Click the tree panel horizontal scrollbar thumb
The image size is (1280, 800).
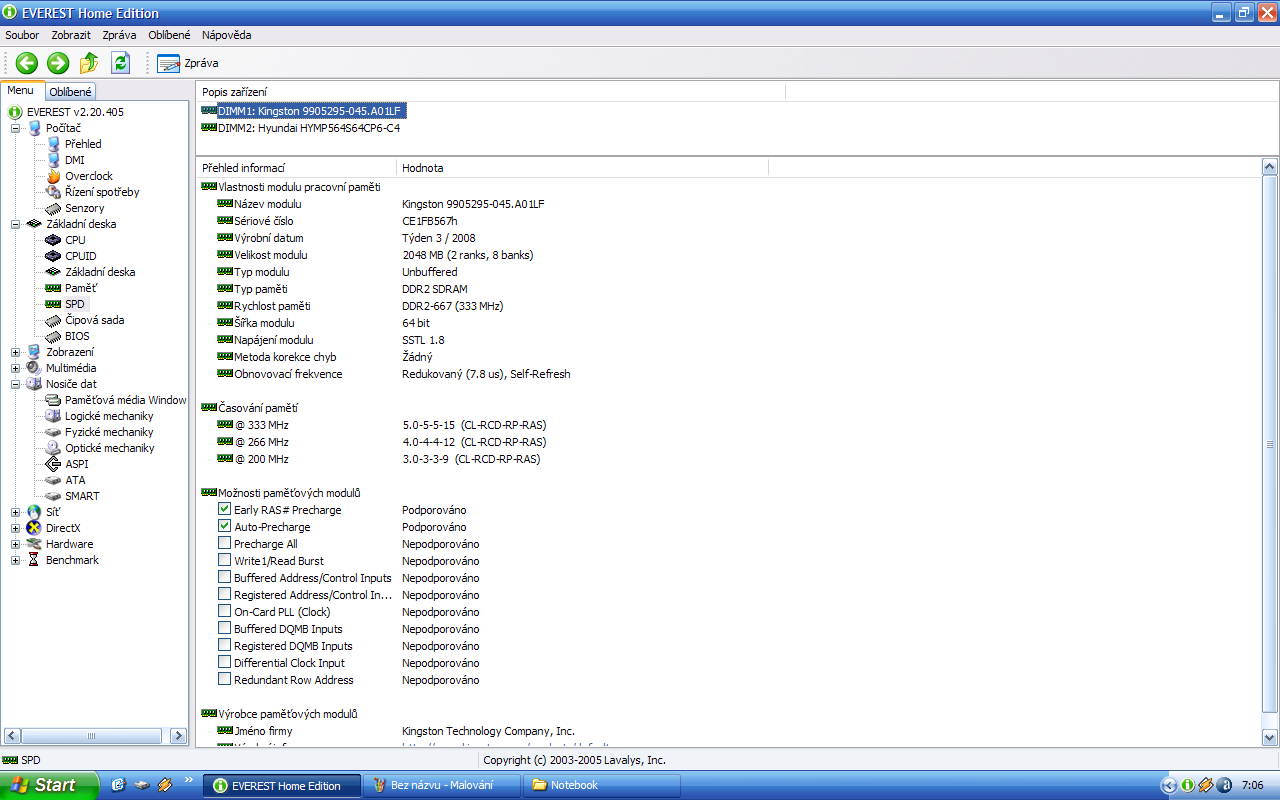pos(91,736)
